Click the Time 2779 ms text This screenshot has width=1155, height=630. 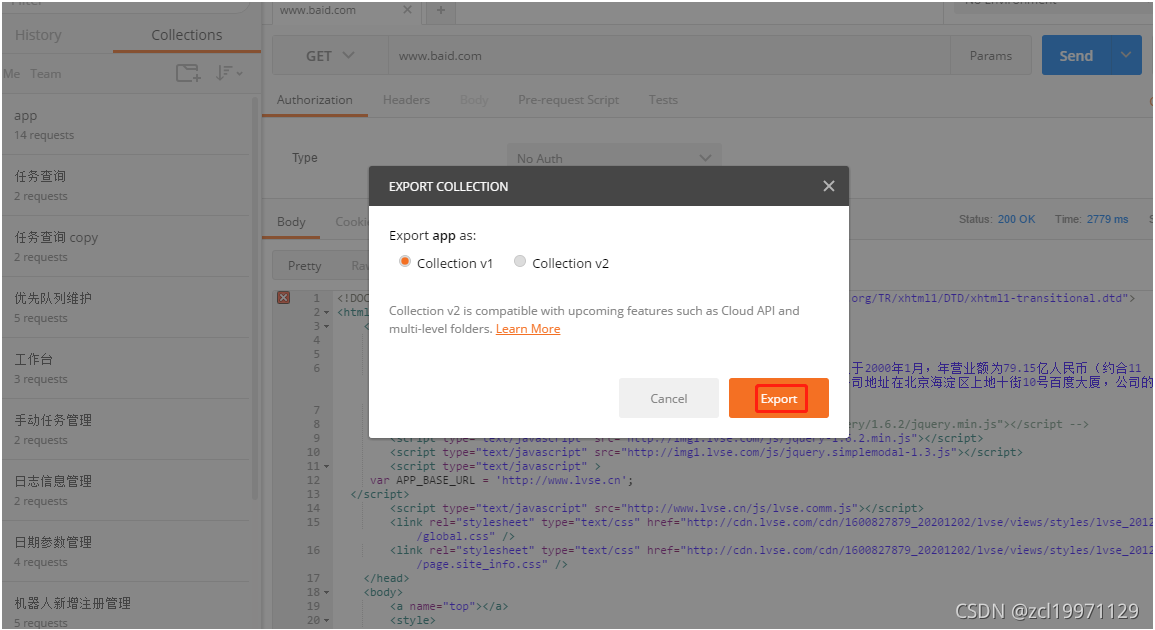click(1091, 220)
